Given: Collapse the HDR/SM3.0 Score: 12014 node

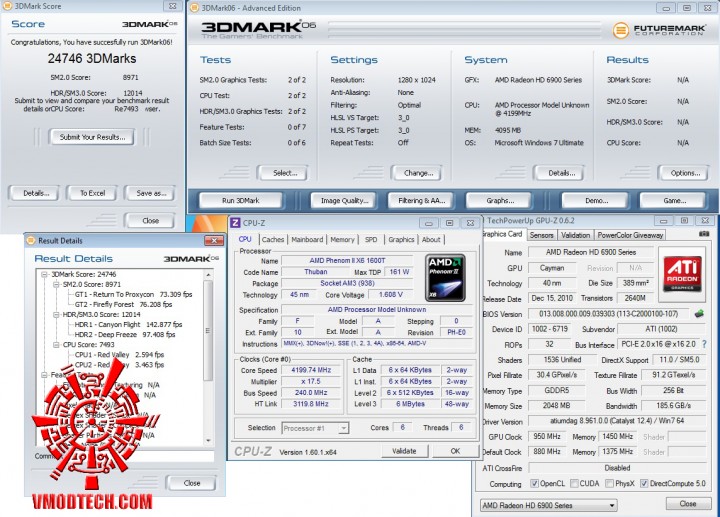Looking at the screenshot, I should [56, 315].
